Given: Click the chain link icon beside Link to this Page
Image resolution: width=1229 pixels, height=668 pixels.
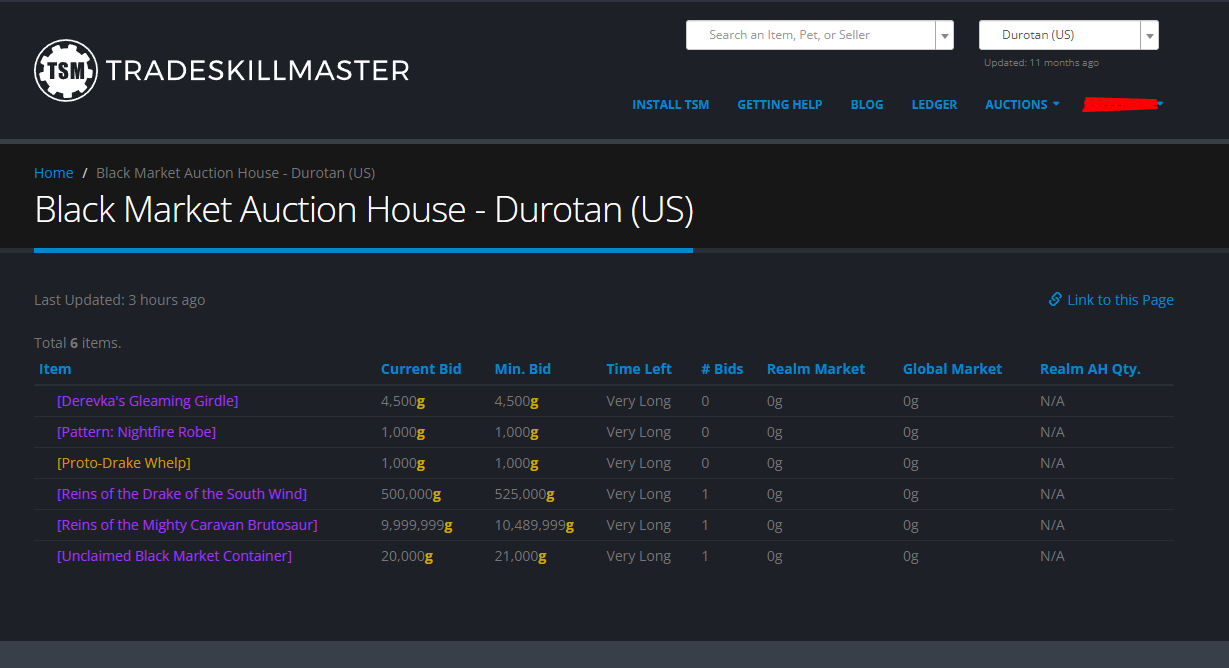Looking at the screenshot, I should pos(1055,299).
